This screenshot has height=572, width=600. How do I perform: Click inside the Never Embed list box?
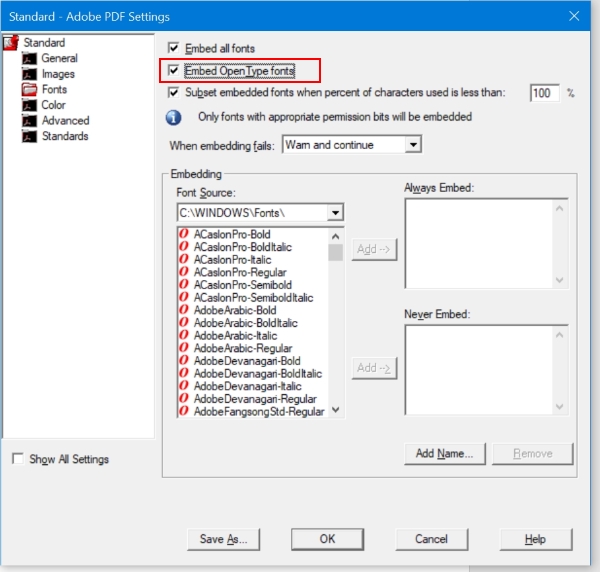[479, 370]
